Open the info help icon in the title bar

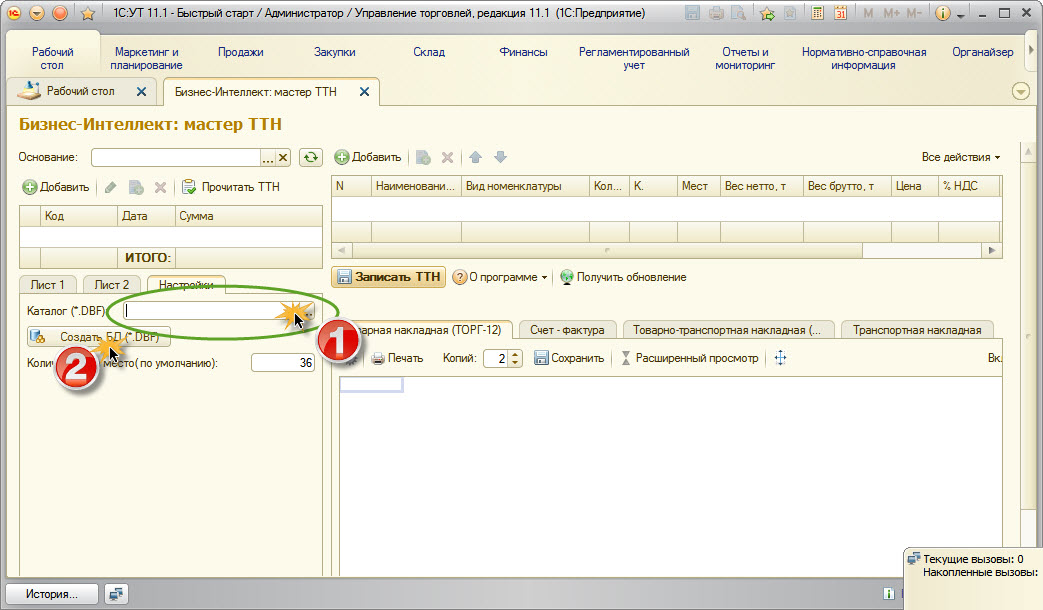click(943, 13)
